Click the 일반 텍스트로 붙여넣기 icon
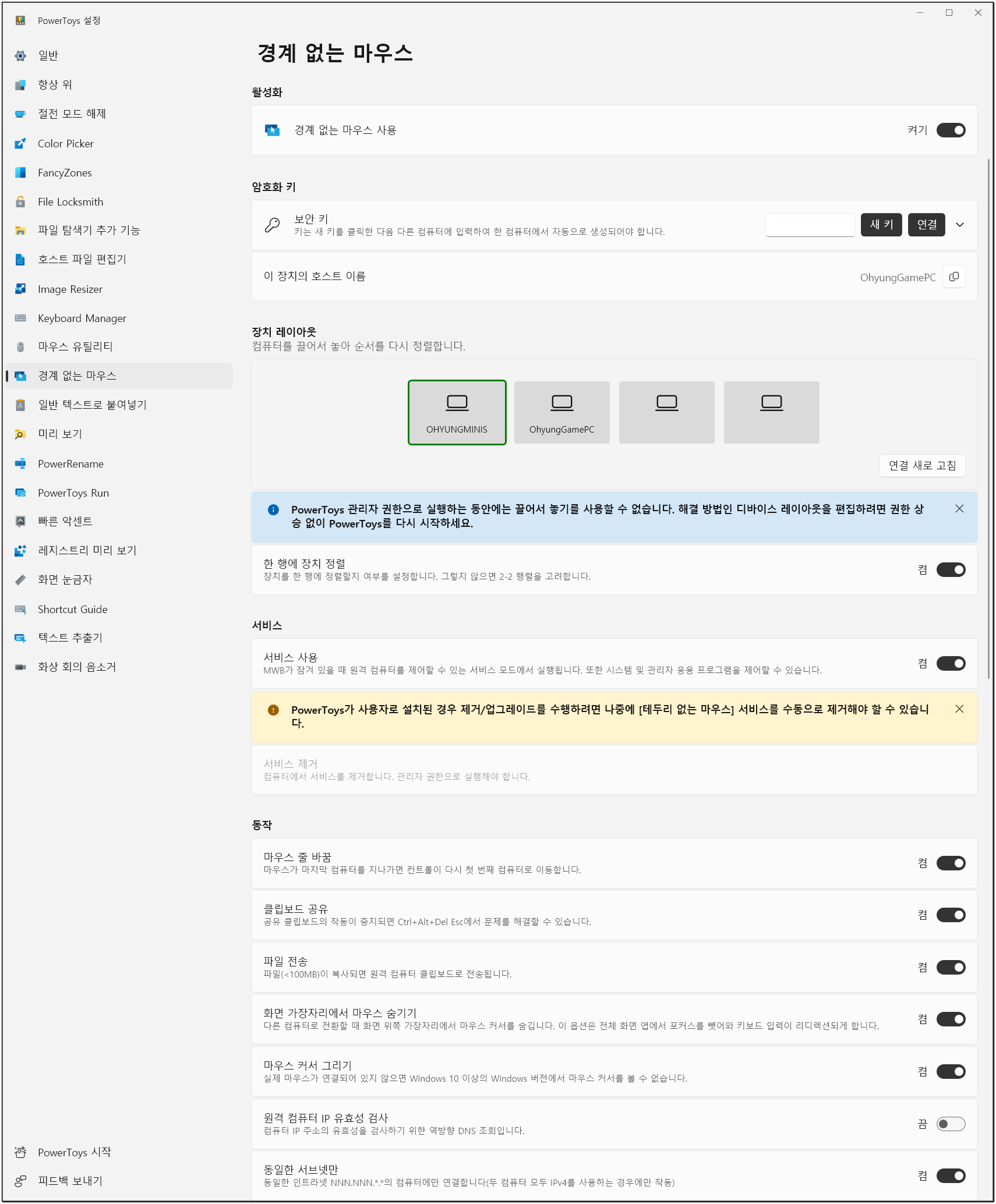The height and width of the screenshot is (1204, 996). pyautogui.click(x=20, y=405)
